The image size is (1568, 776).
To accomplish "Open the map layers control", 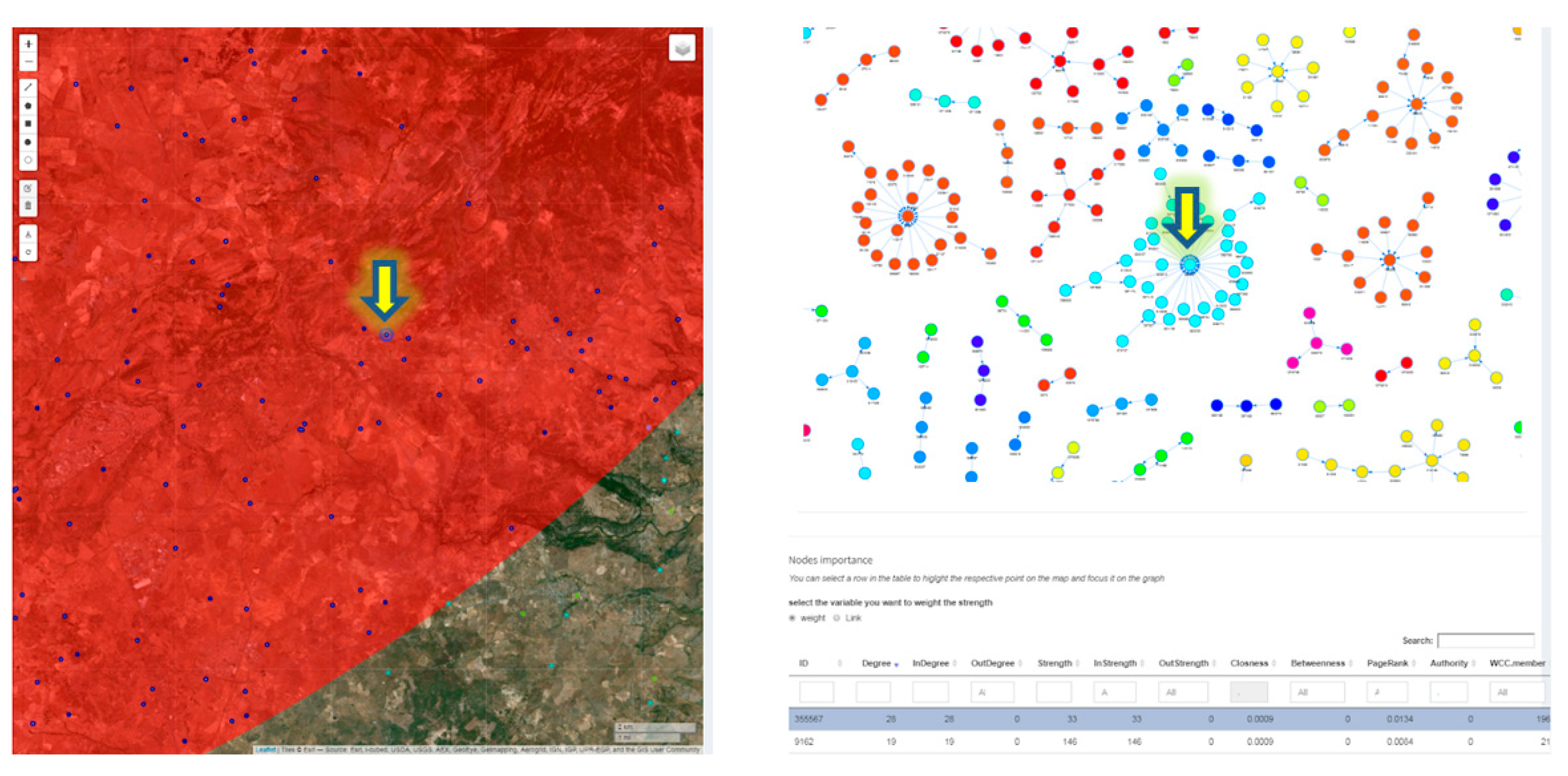I will tap(682, 48).
